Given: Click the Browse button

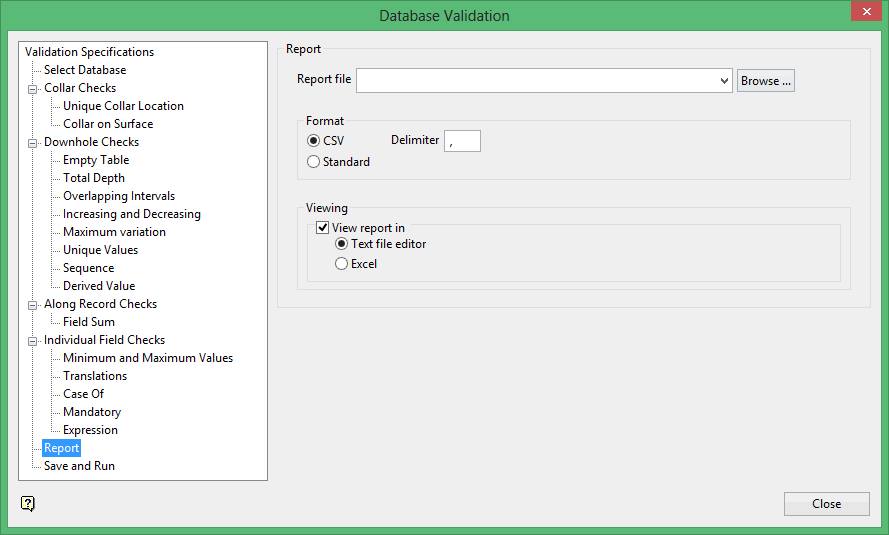Looking at the screenshot, I should coord(766,81).
